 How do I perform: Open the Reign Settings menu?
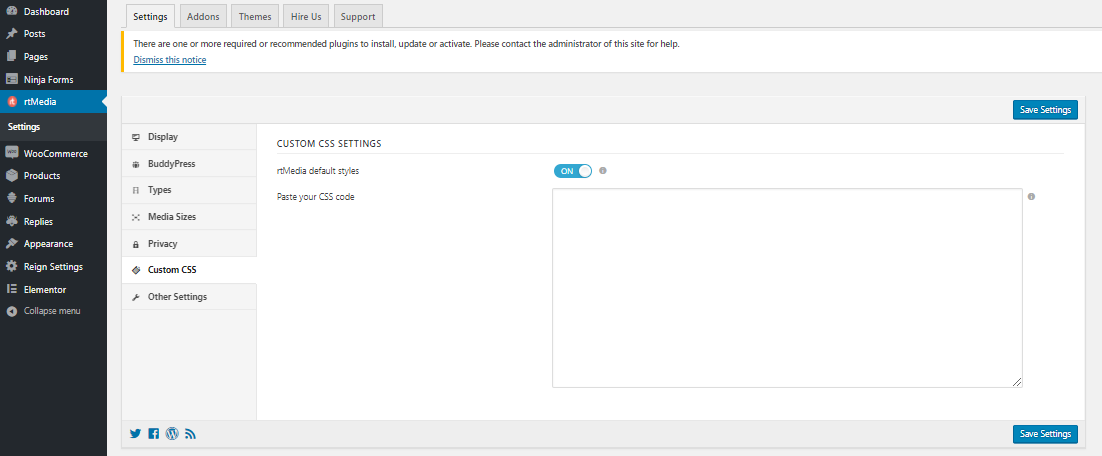(53, 266)
